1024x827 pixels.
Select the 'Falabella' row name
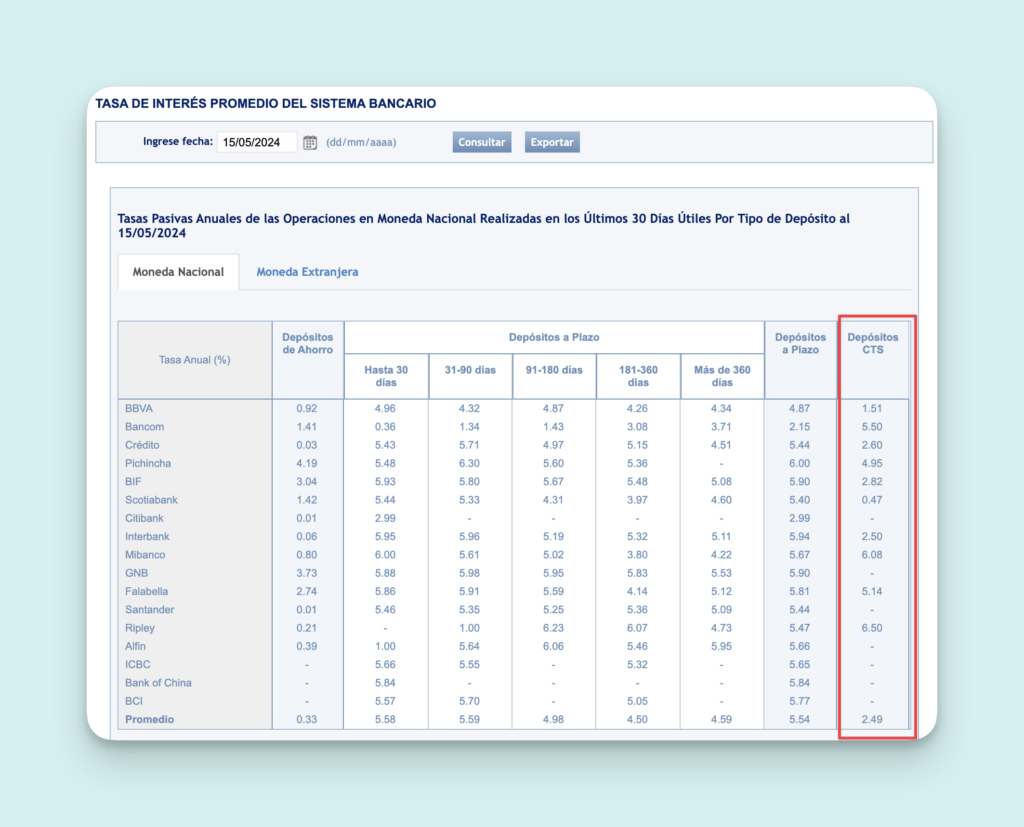pos(147,591)
